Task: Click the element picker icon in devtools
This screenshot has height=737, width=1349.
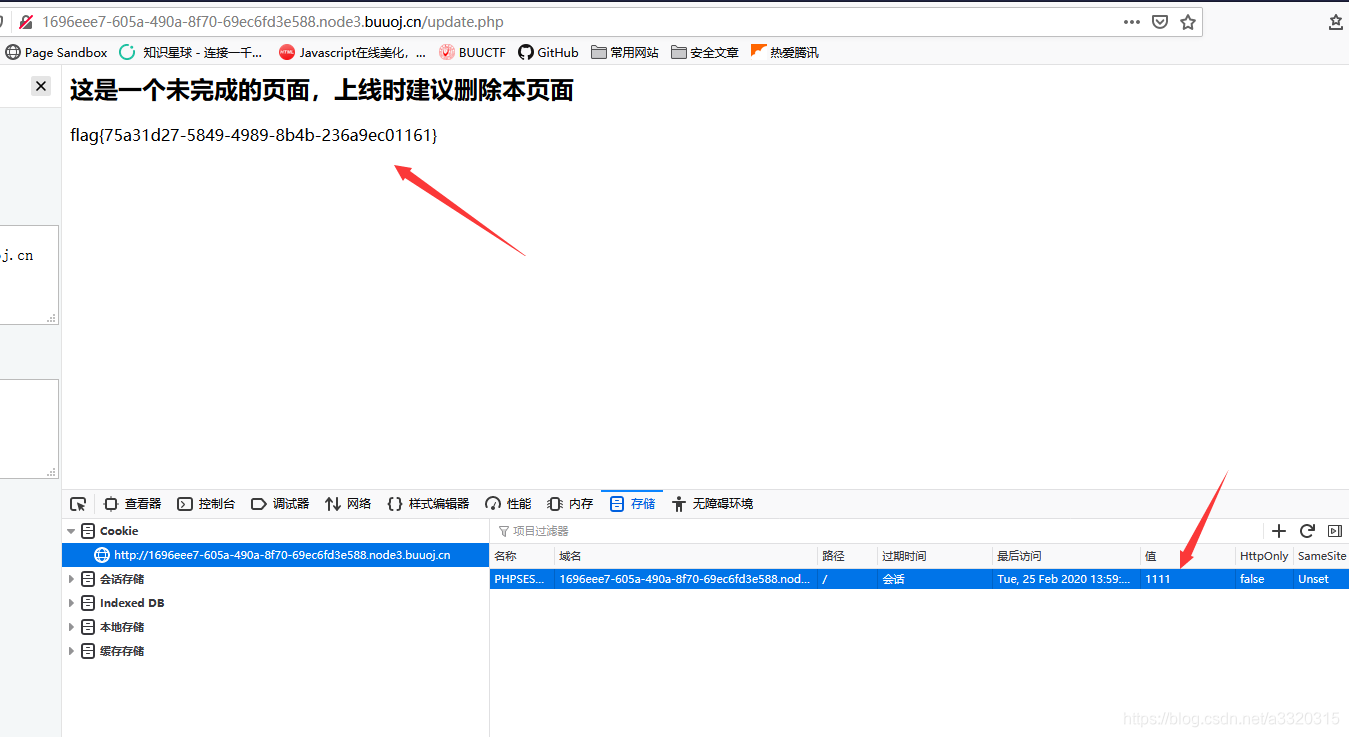Action: coord(78,504)
